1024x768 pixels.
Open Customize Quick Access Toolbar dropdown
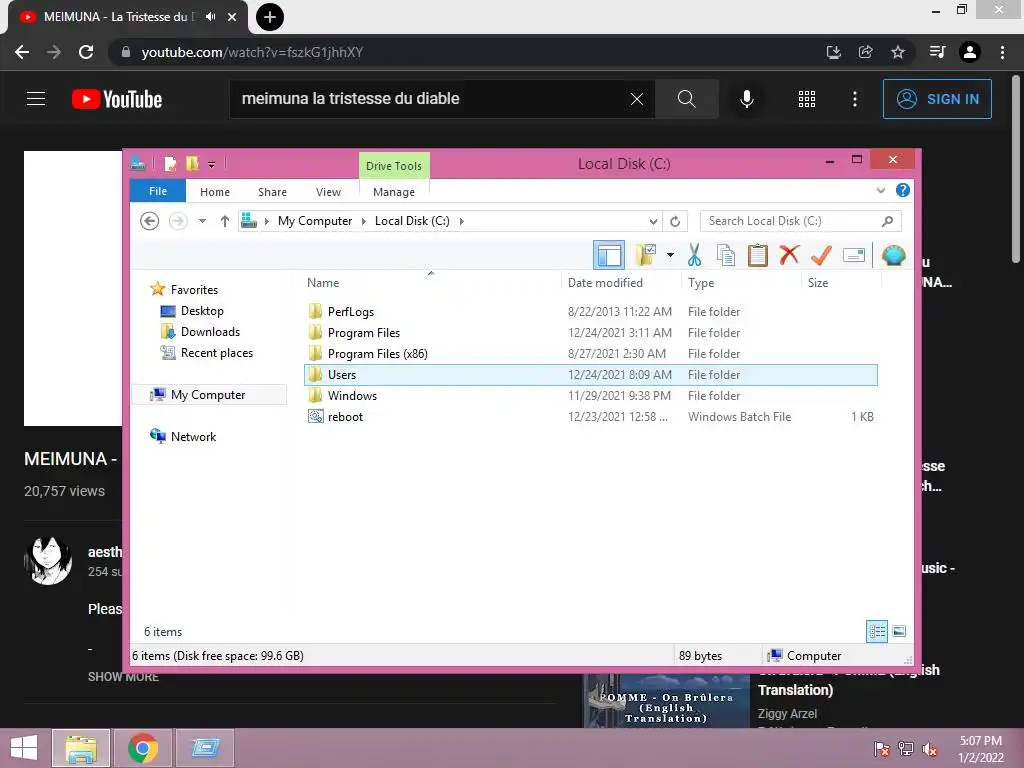point(212,165)
